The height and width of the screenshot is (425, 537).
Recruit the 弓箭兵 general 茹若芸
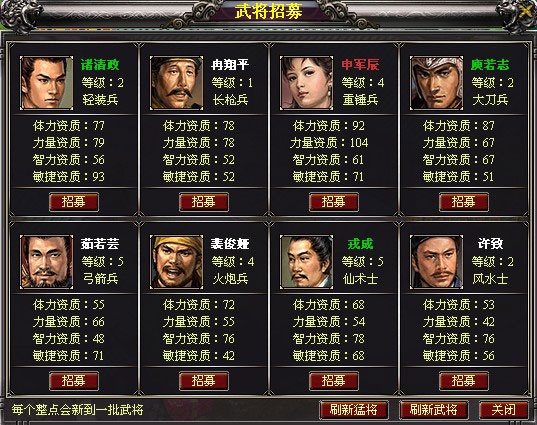coord(74,381)
